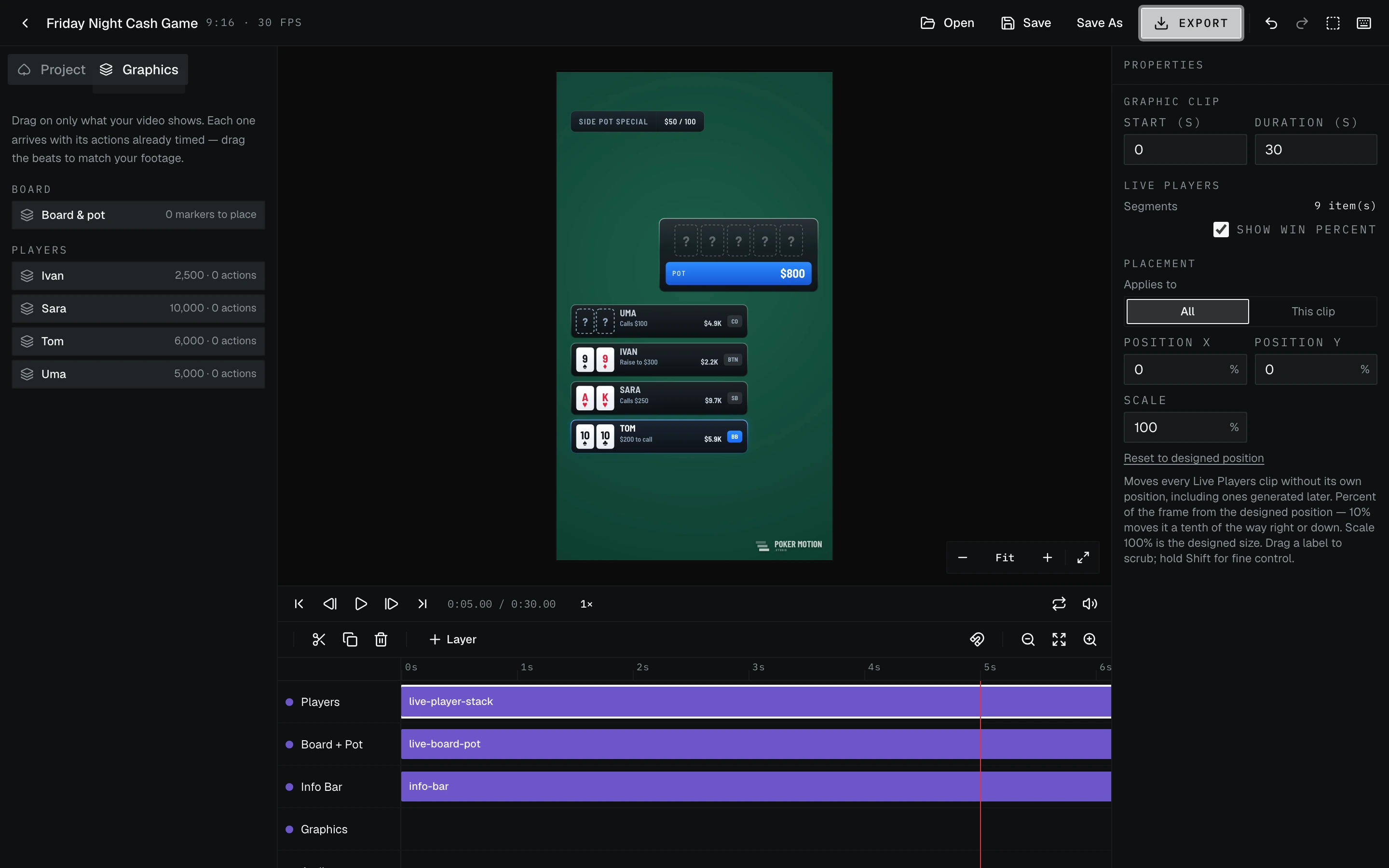Add a new Layer to timeline
The image size is (1389, 868).
pos(453,639)
